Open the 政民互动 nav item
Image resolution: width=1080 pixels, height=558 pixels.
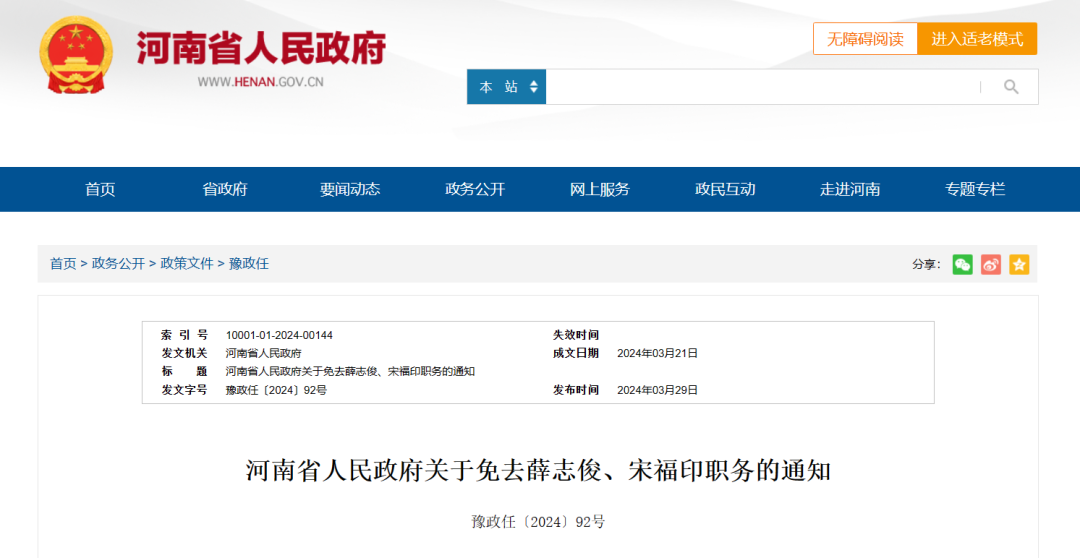tap(725, 189)
